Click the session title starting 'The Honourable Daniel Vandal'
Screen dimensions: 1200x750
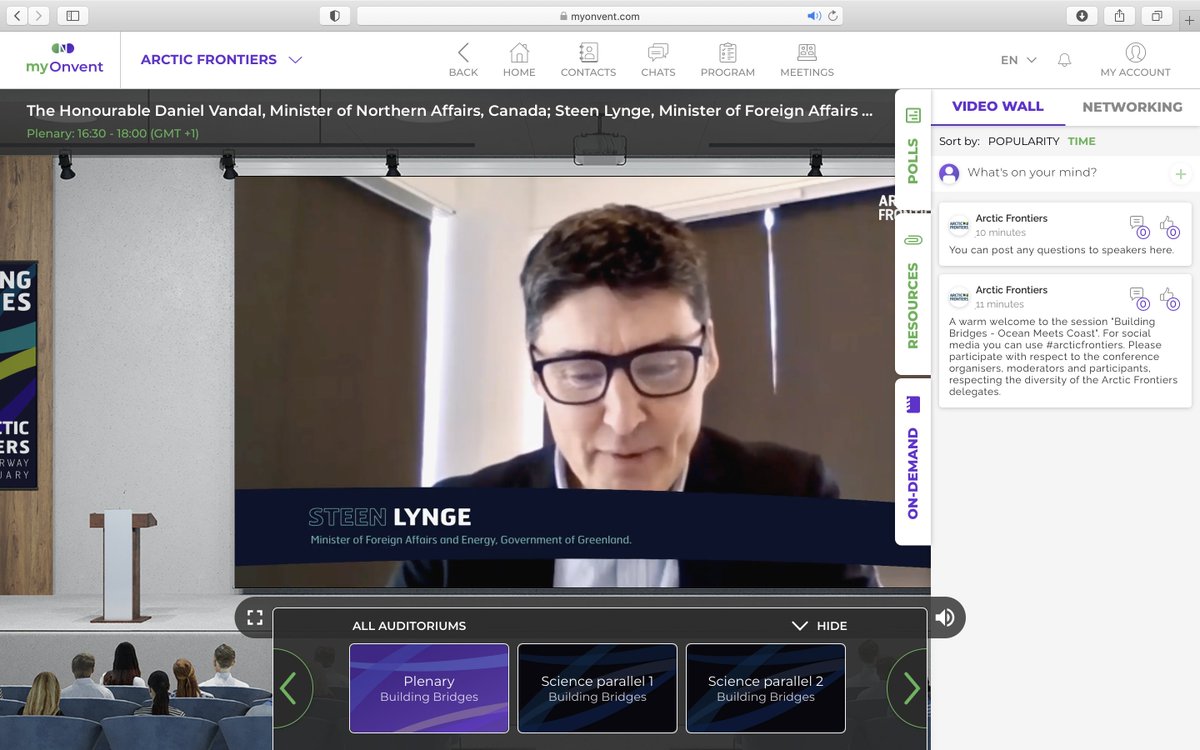(x=449, y=110)
